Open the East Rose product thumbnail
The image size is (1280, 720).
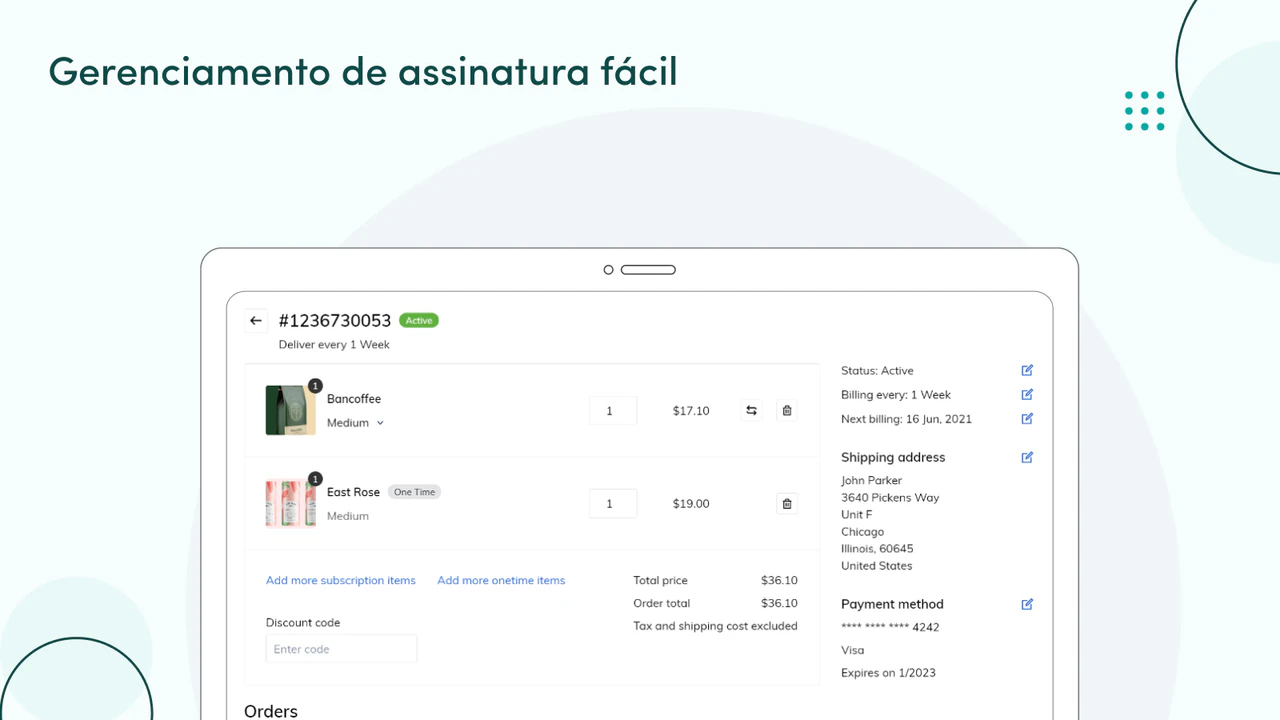click(x=291, y=503)
